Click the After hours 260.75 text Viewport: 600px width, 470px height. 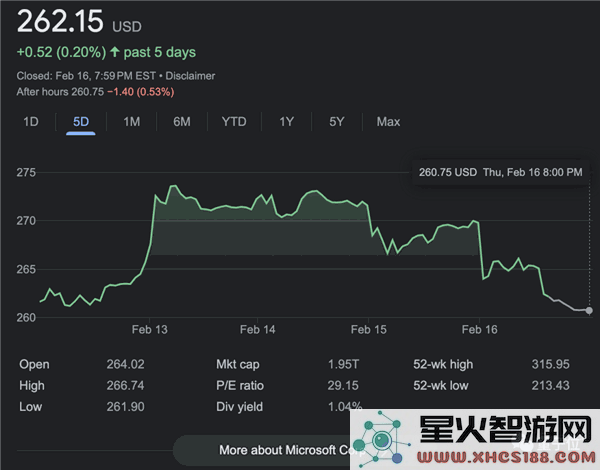click(60, 92)
